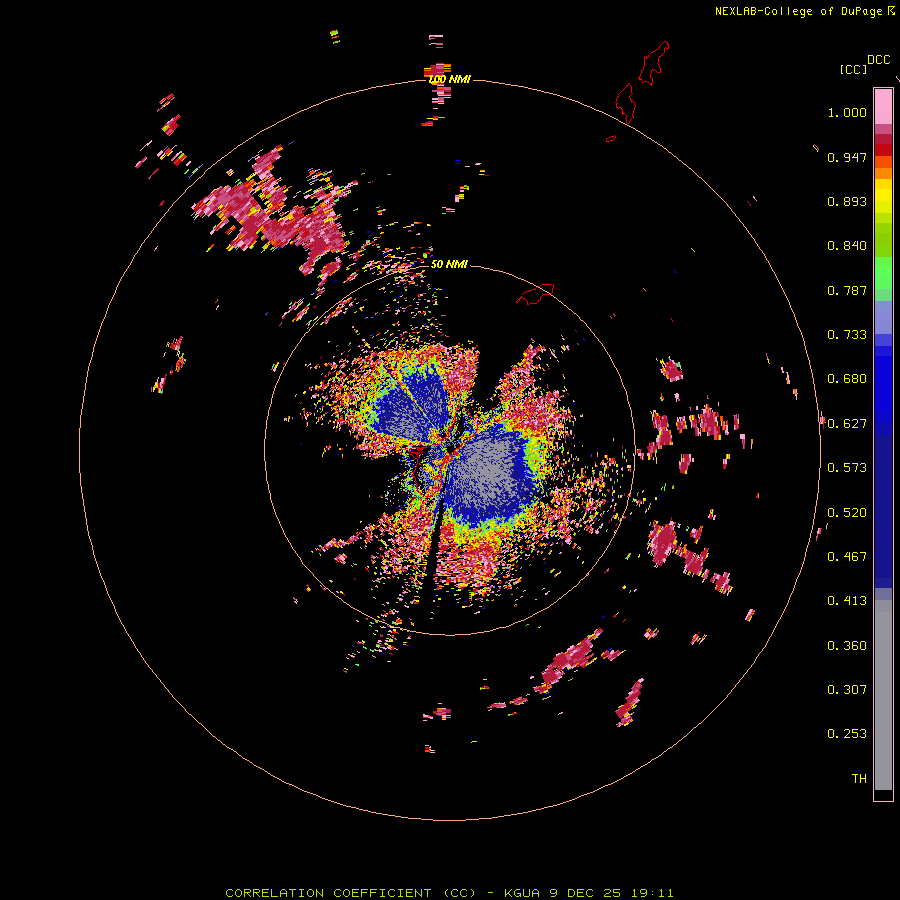Click the 0.253 color scale value
The height and width of the screenshot is (900, 900).
pos(847,734)
